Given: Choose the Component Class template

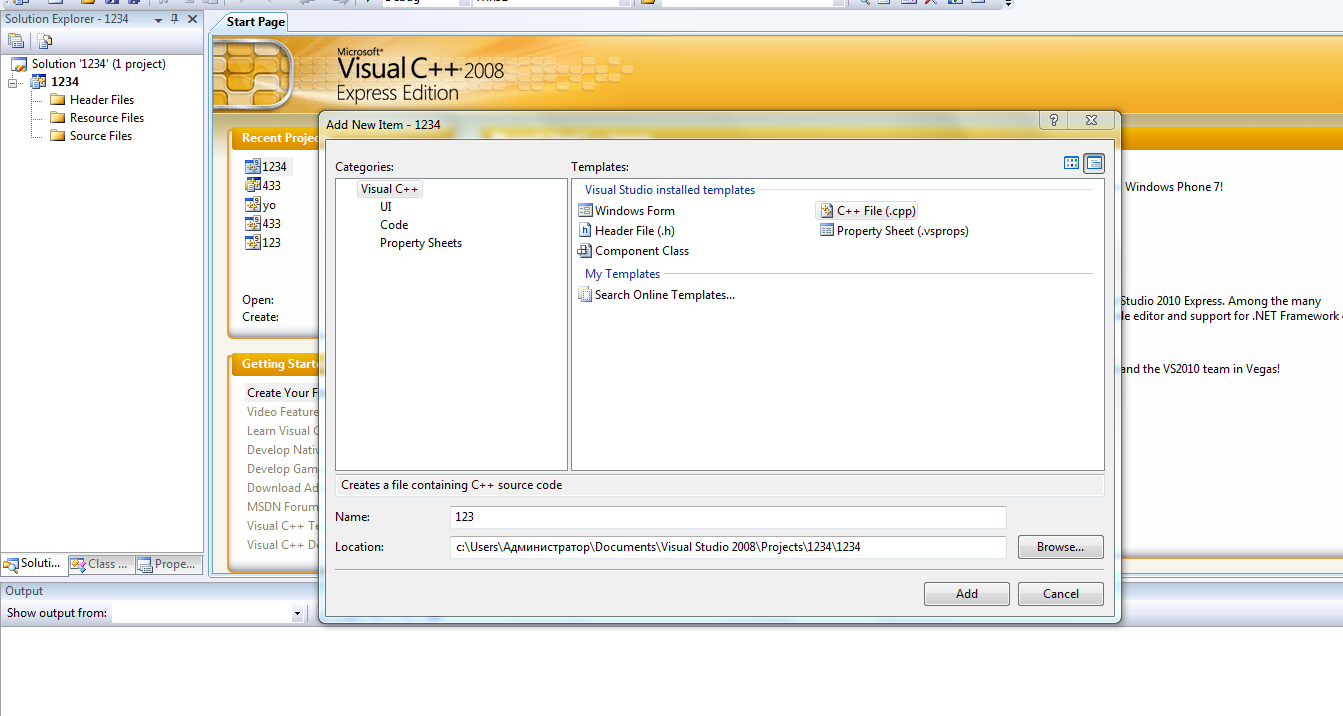Looking at the screenshot, I should tap(633, 251).
